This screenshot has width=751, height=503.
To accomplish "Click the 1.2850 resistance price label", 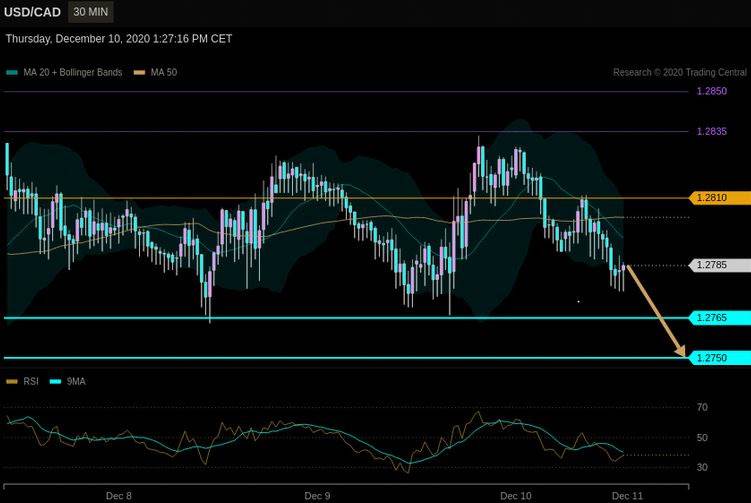I will (712, 91).
